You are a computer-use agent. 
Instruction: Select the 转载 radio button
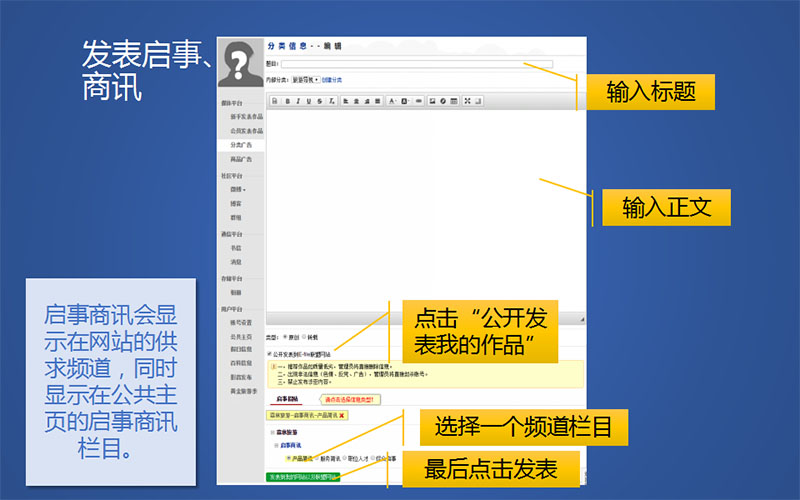(x=304, y=337)
